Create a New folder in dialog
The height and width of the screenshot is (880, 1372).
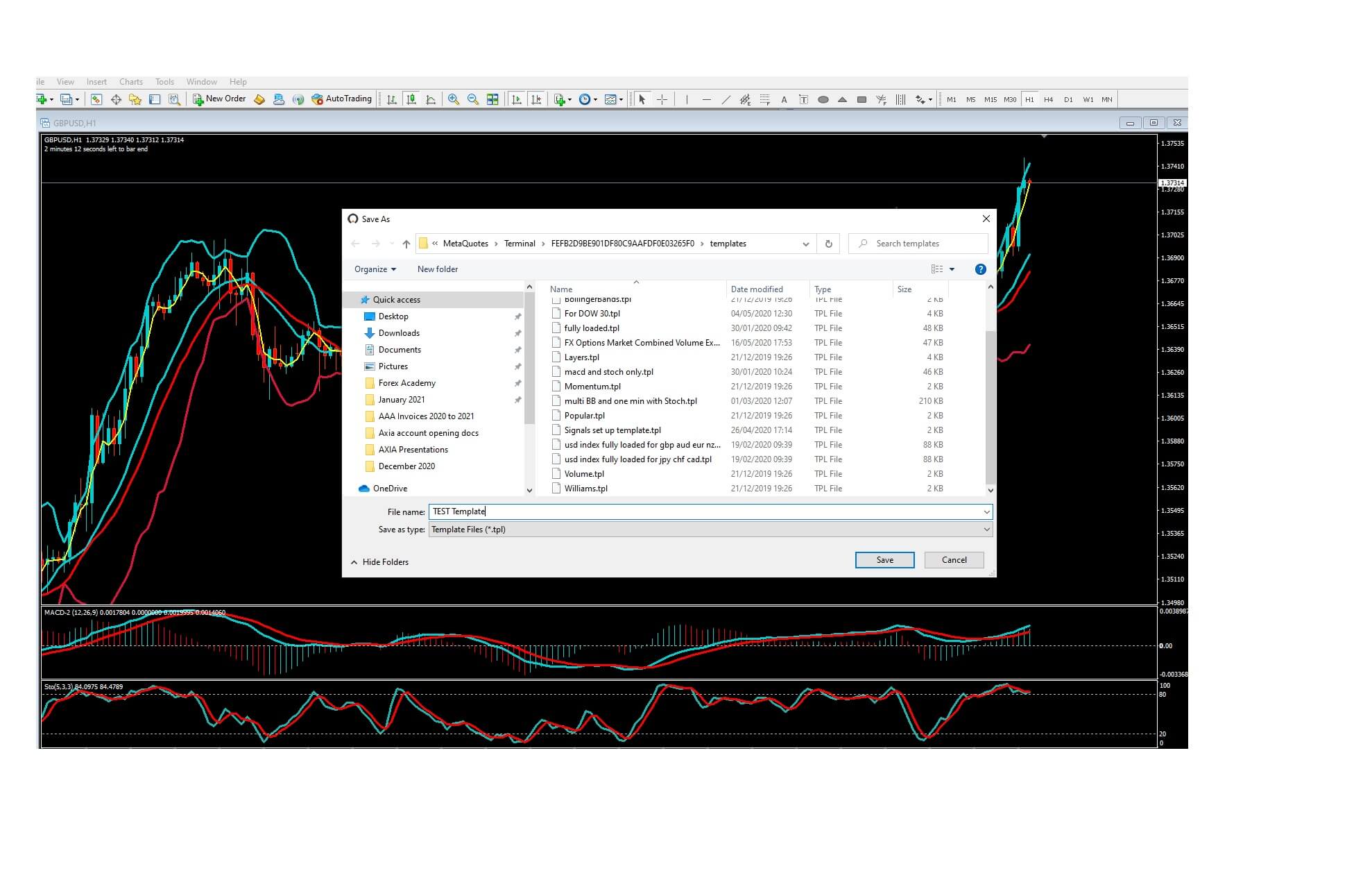438,269
